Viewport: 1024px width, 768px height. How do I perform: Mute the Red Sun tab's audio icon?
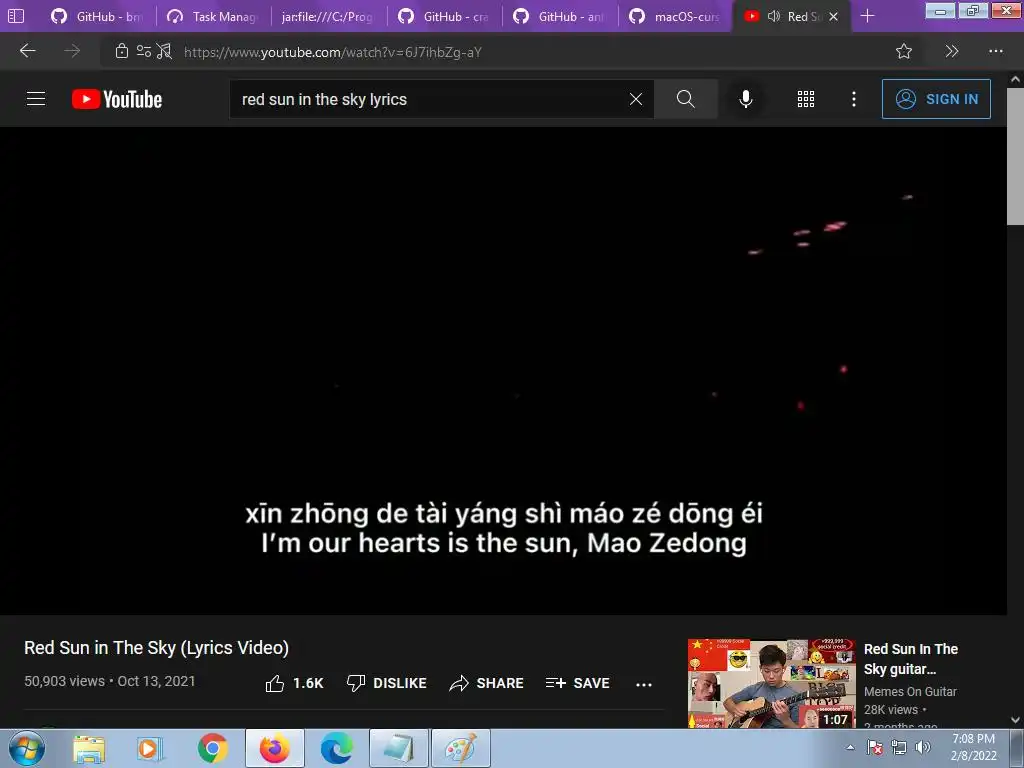point(774,16)
